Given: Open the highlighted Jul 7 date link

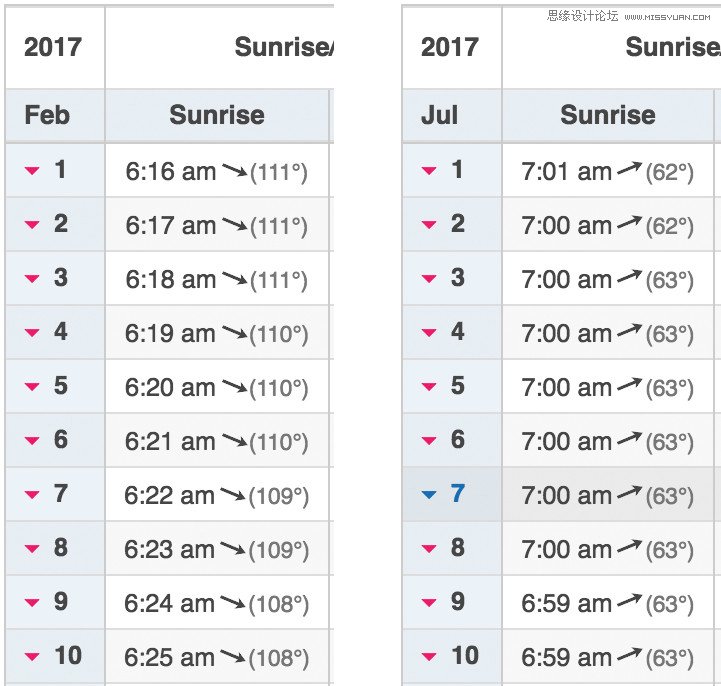Looking at the screenshot, I should pyautogui.click(x=458, y=493).
